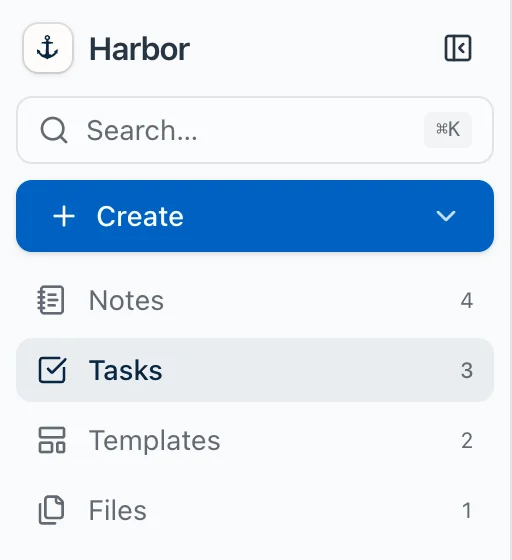Expand the Create dropdown chevron
The image size is (512, 560).
(x=446, y=216)
